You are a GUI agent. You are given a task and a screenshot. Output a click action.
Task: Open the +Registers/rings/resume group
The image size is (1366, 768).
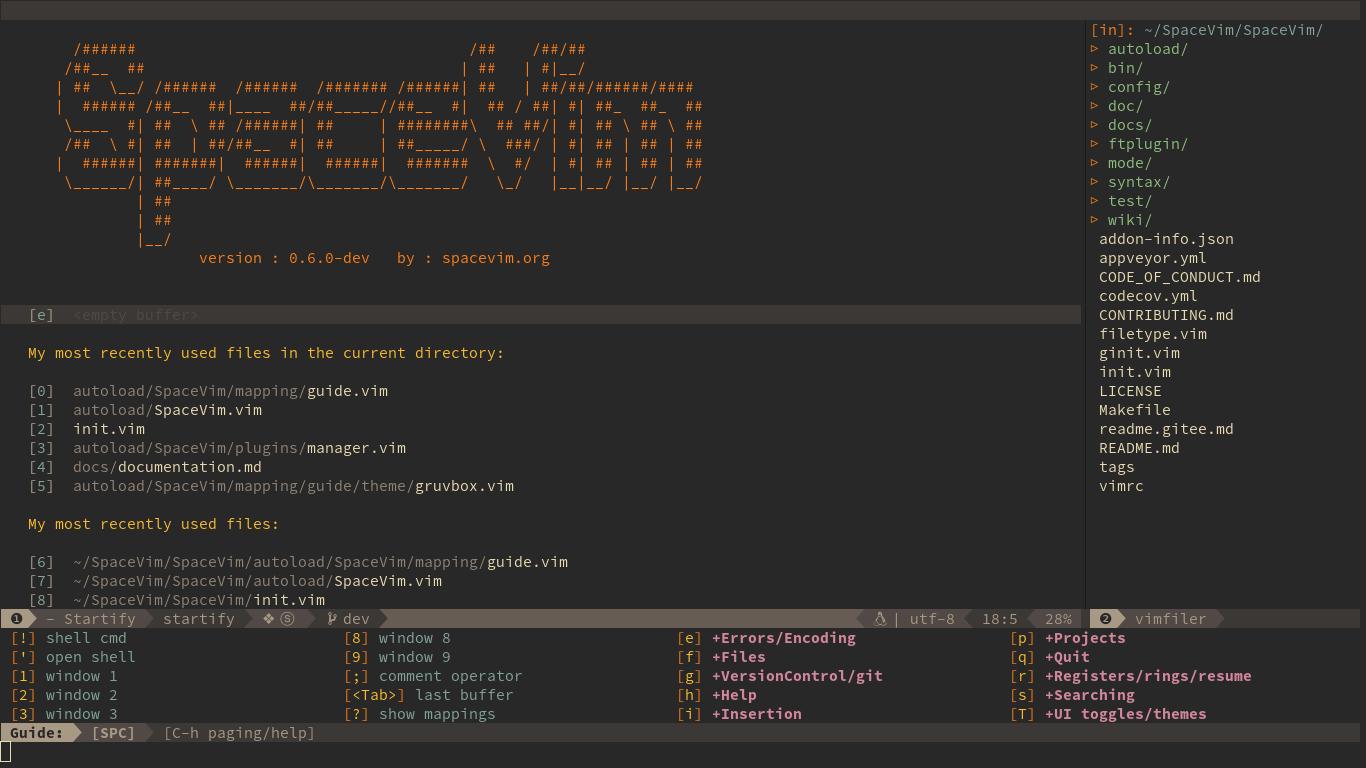(1131, 676)
